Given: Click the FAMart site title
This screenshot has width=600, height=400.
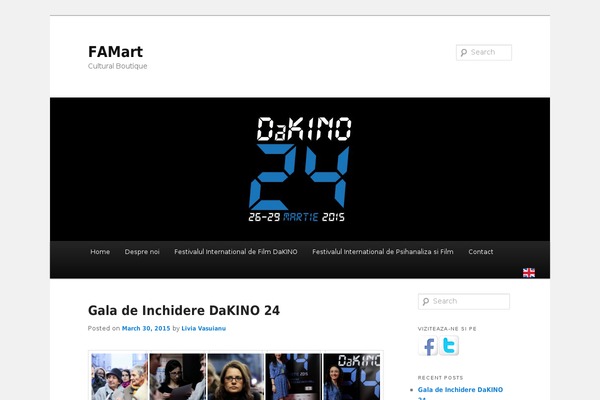Looking at the screenshot, I should [x=115, y=51].
